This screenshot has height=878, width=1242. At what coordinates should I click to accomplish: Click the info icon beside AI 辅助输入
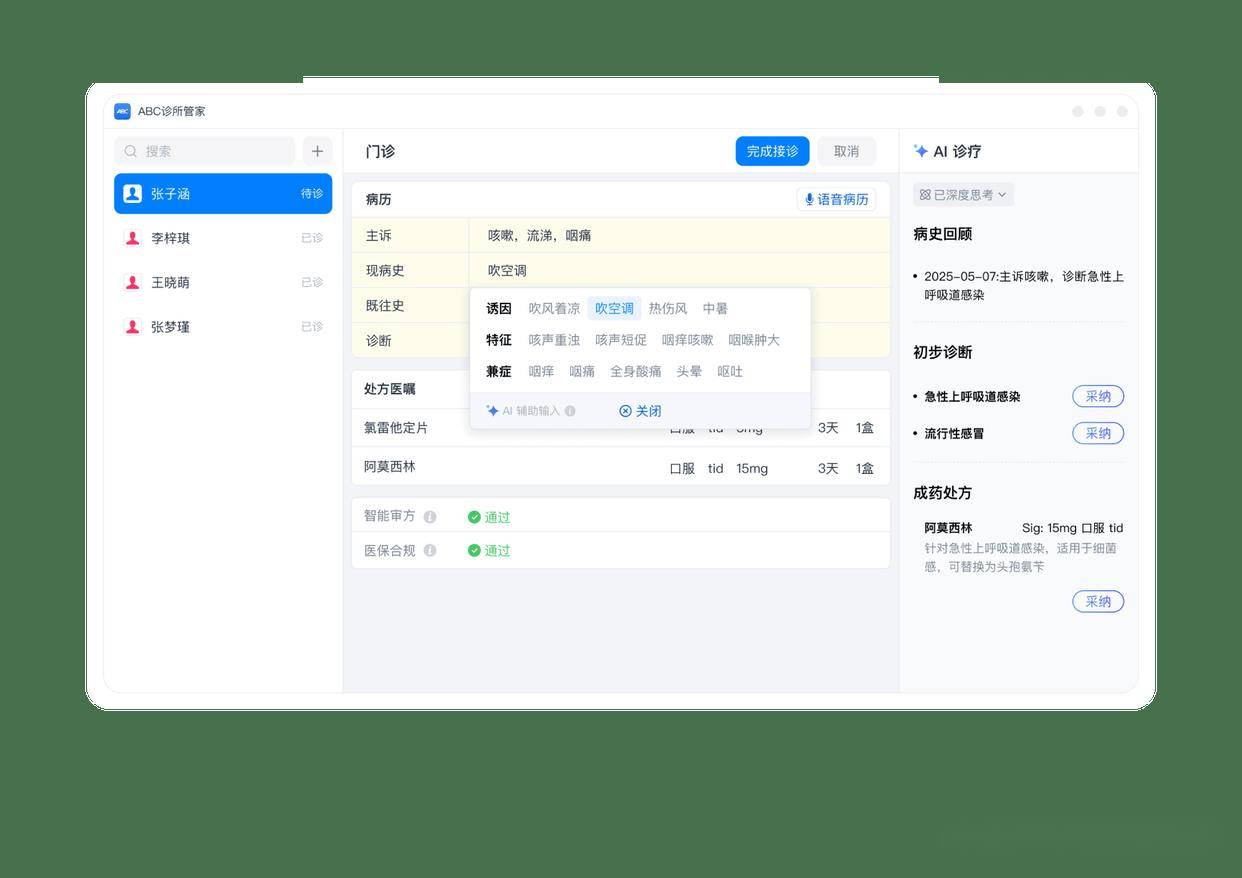(x=570, y=411)
